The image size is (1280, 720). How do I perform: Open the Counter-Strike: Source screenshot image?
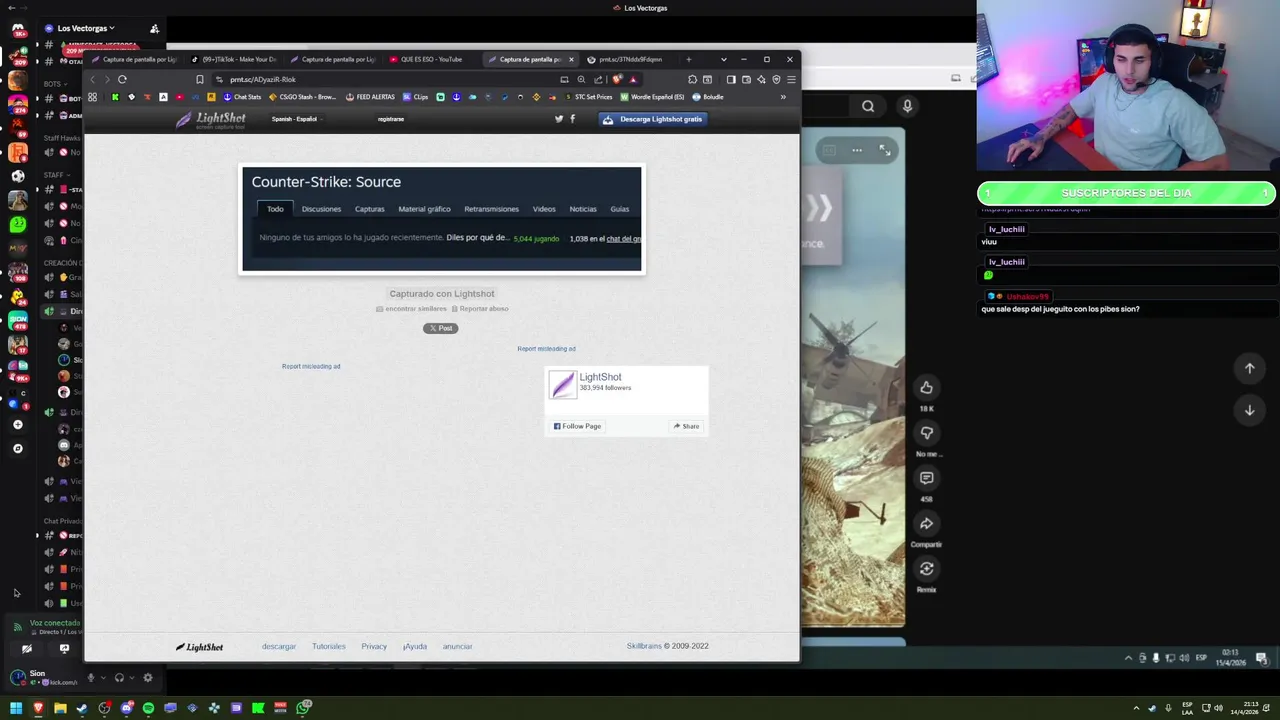click(x=442, y=219)
